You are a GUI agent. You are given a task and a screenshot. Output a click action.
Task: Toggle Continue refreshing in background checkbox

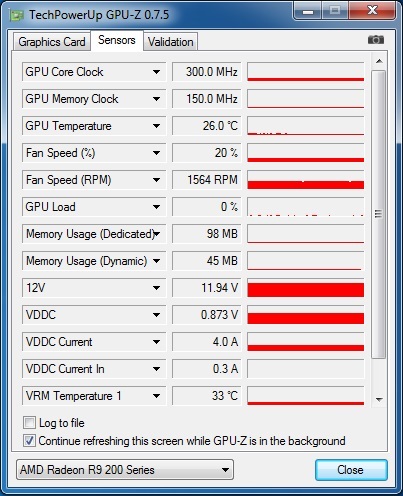point(29,441)
